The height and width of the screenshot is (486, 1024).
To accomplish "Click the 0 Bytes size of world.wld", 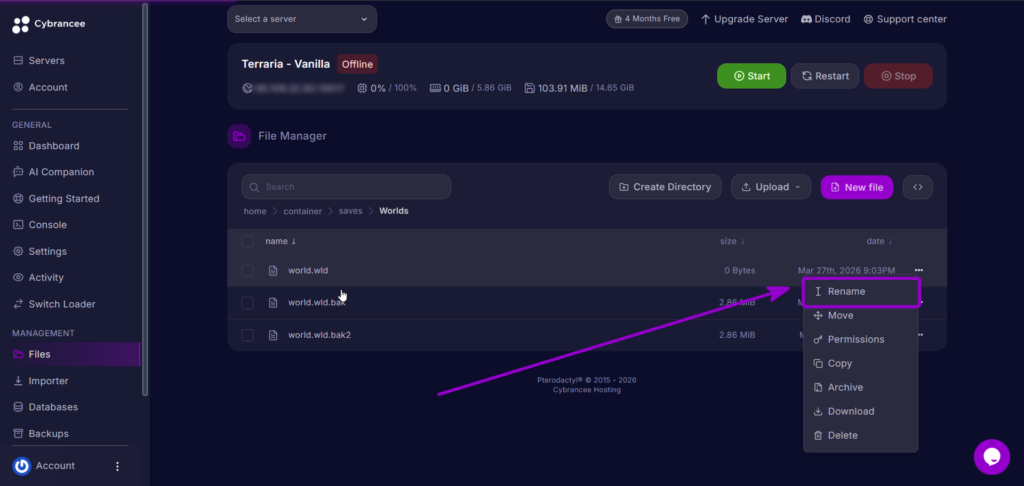I will (x=740, y=270).
